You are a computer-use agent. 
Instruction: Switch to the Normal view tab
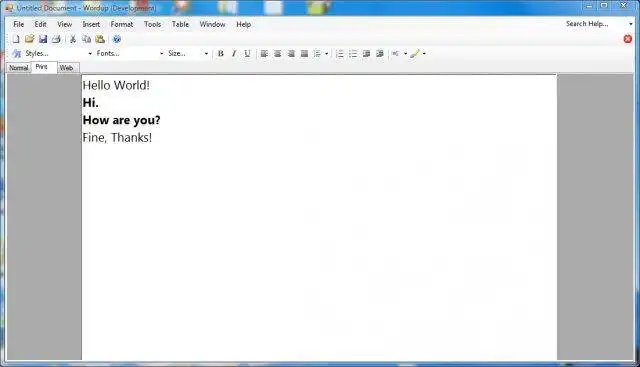[x=19, y=68]
